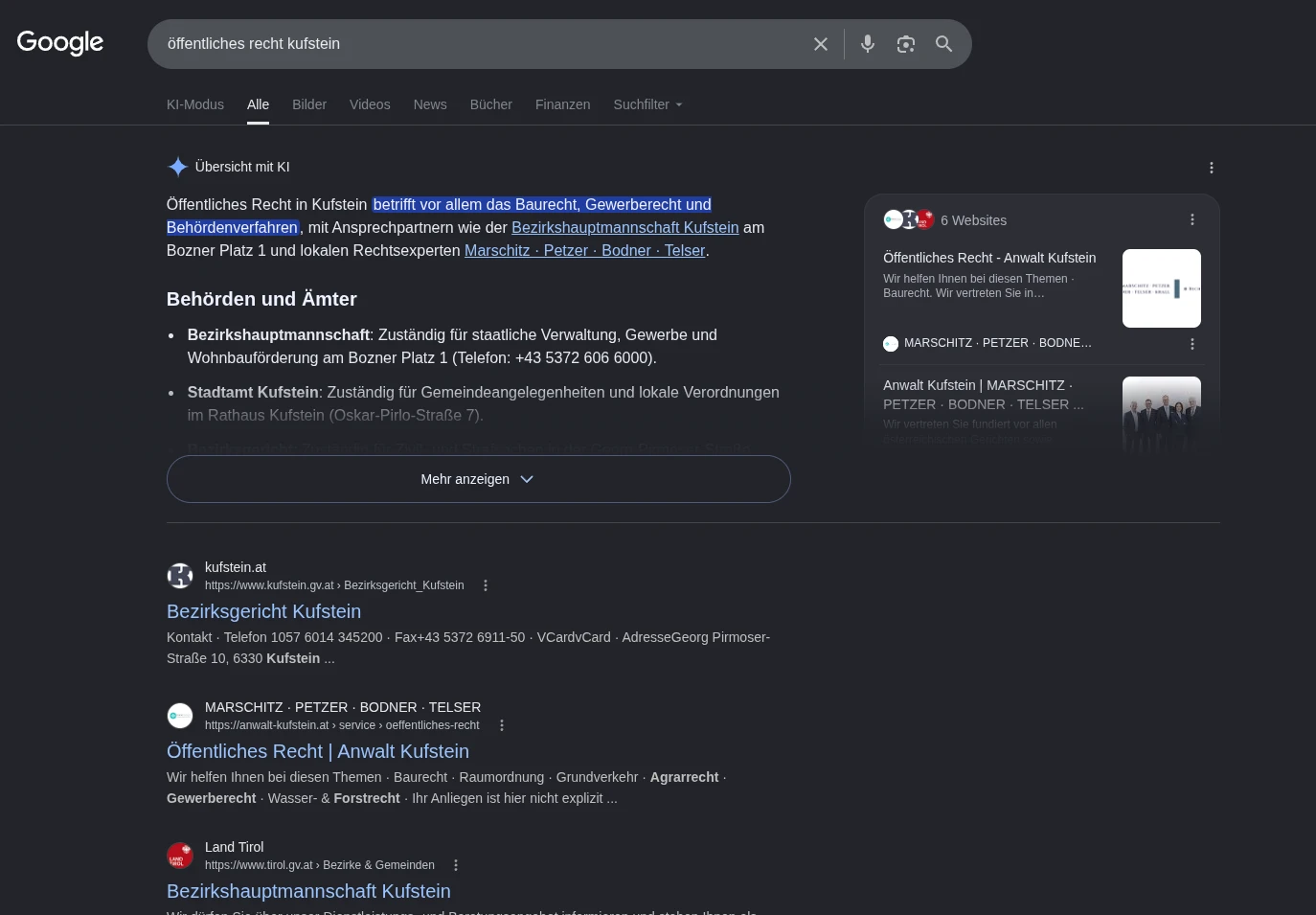
Task: Click the Land Tirol result favicon
Action: [180, 856]
